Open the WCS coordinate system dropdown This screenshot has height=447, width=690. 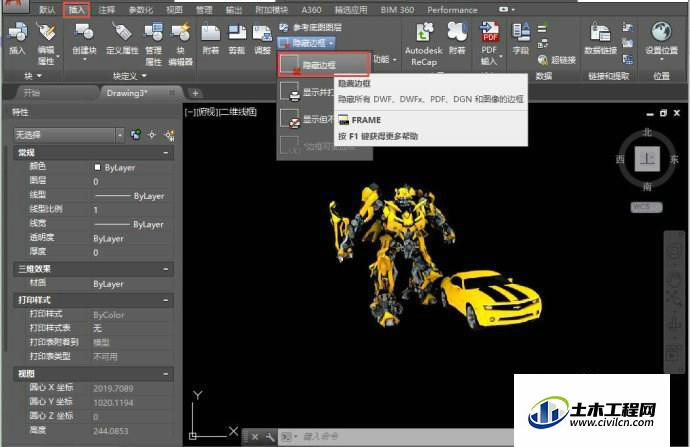coord(646,207)
